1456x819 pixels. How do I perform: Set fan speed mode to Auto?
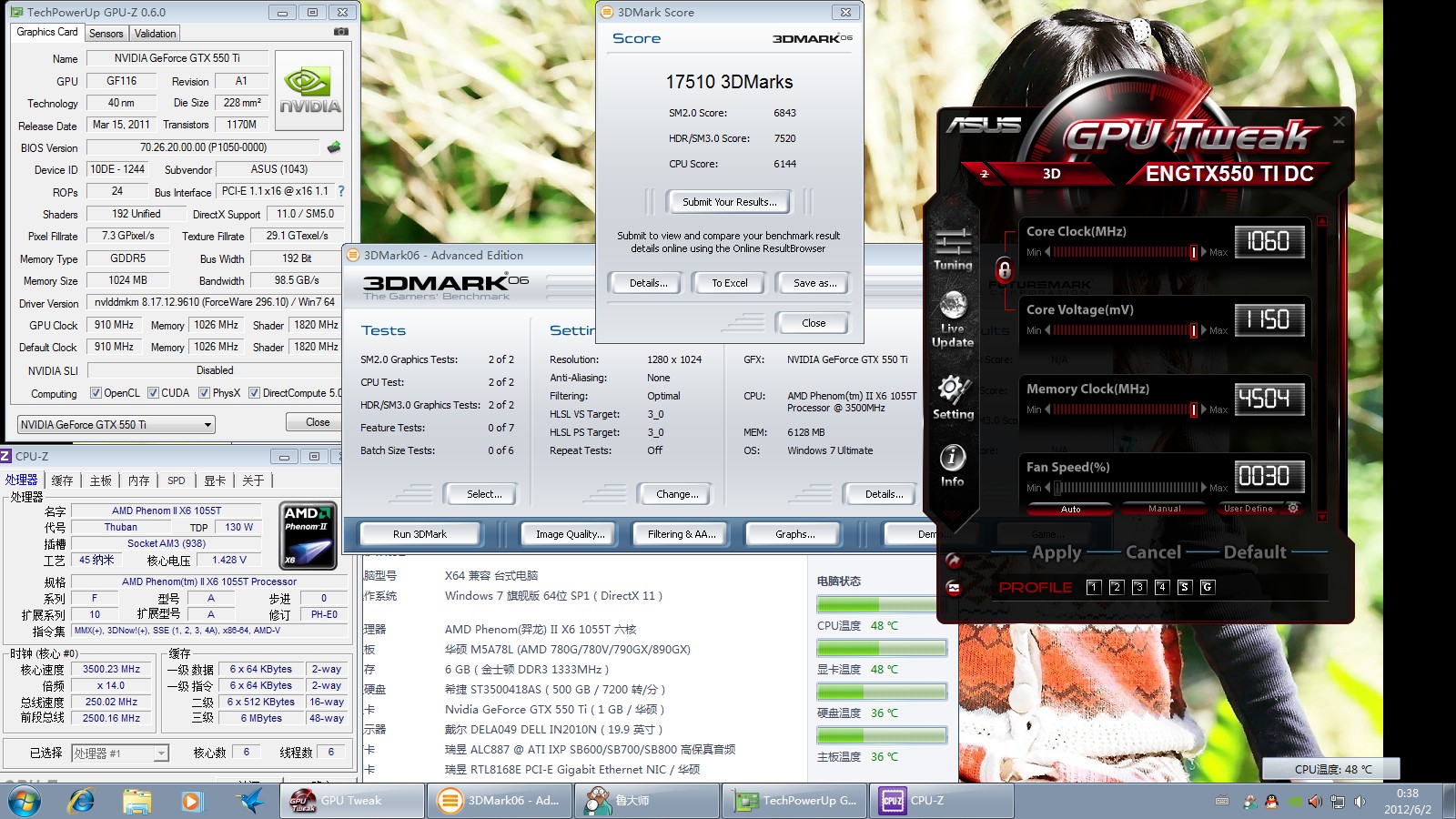[x=1070, y=509]
